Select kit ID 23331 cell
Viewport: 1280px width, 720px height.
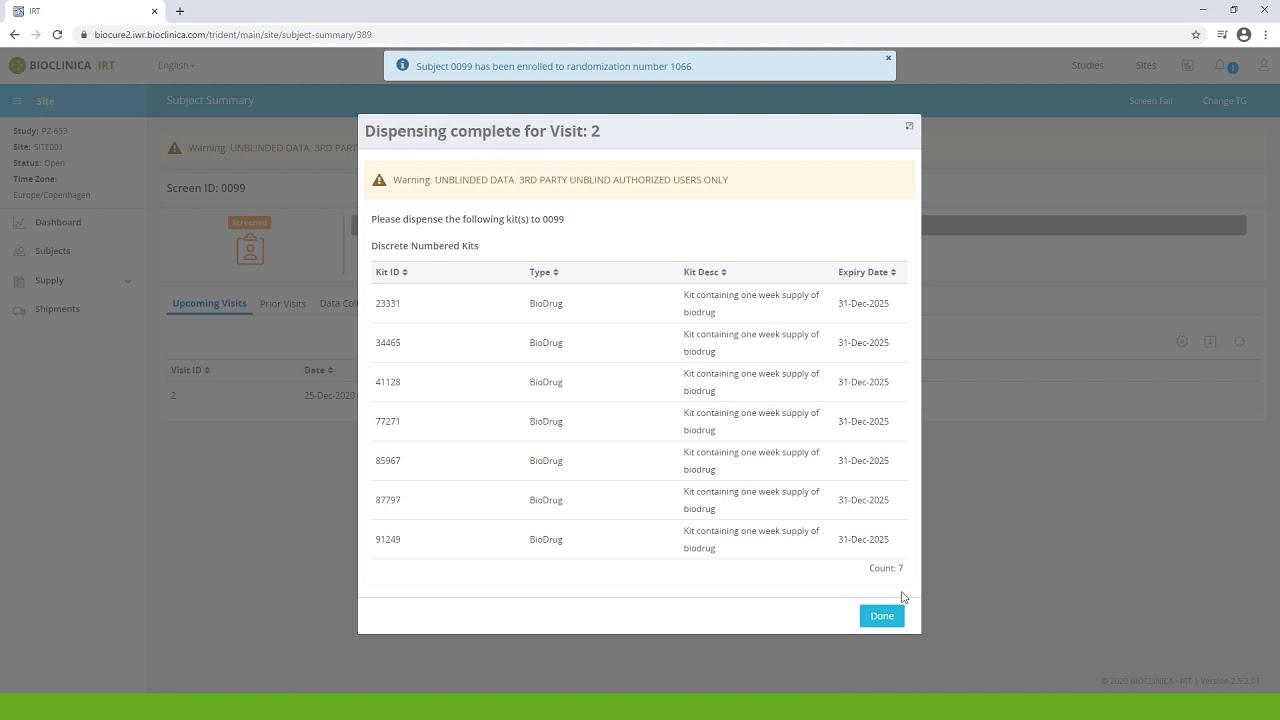tap(388, 303)
